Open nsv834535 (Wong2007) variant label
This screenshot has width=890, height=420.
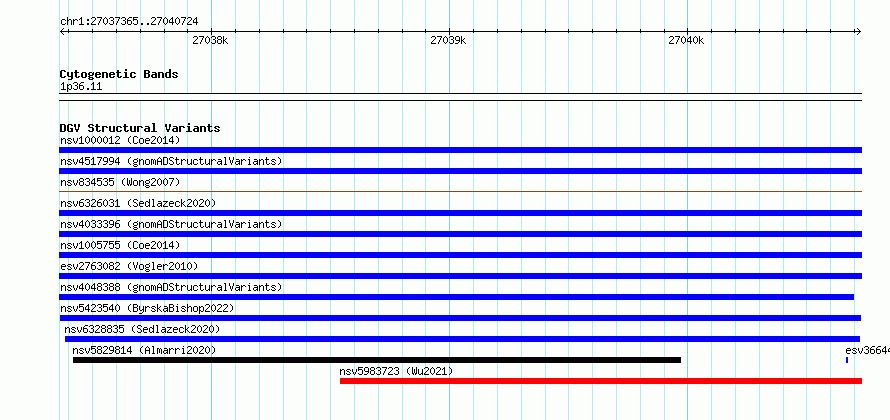tap(120, 182)
